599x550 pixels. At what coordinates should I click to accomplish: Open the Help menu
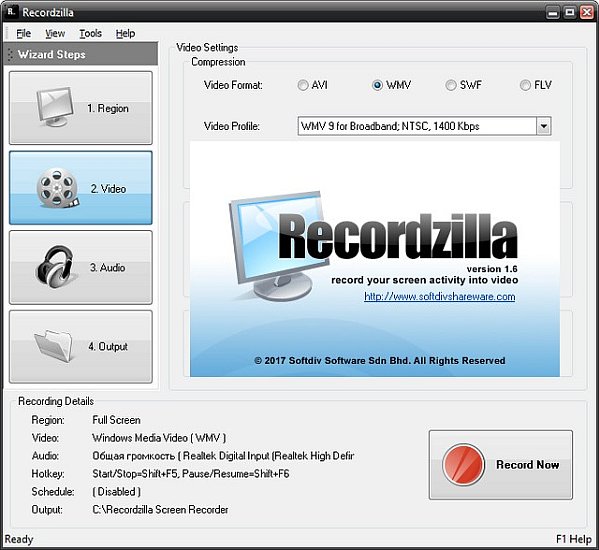pyautogui.click(x=125, y=34)
